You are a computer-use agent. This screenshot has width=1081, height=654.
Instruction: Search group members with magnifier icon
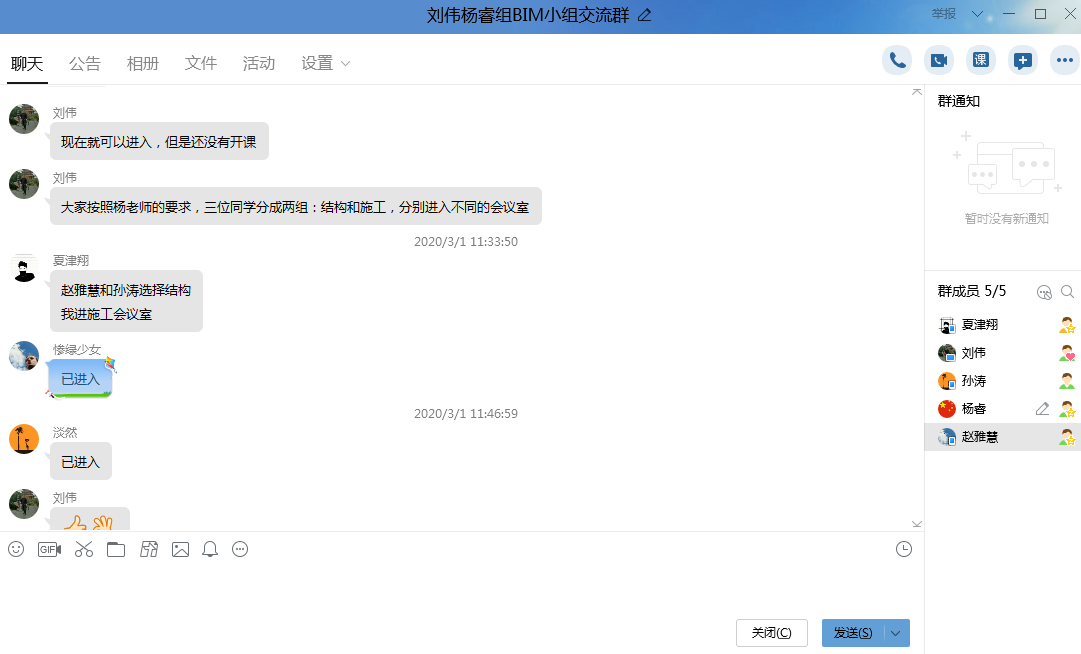1068,292
